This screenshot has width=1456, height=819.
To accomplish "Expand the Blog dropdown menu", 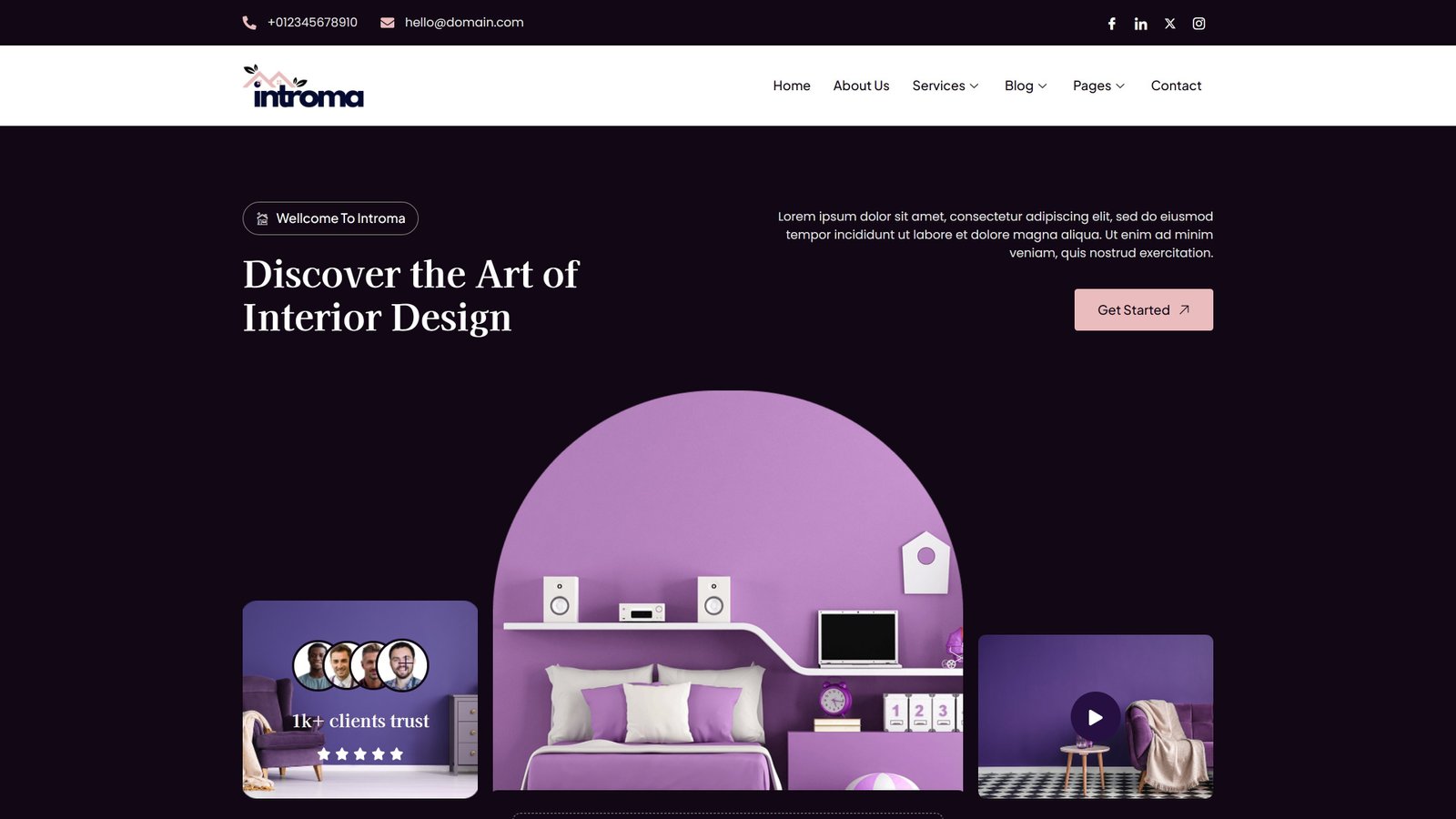I will tap(1026, 86).
